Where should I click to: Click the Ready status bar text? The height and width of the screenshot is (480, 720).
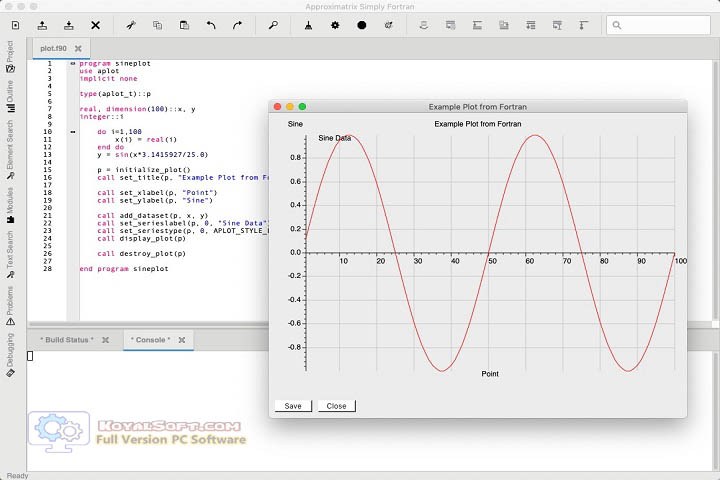point(17,476)
